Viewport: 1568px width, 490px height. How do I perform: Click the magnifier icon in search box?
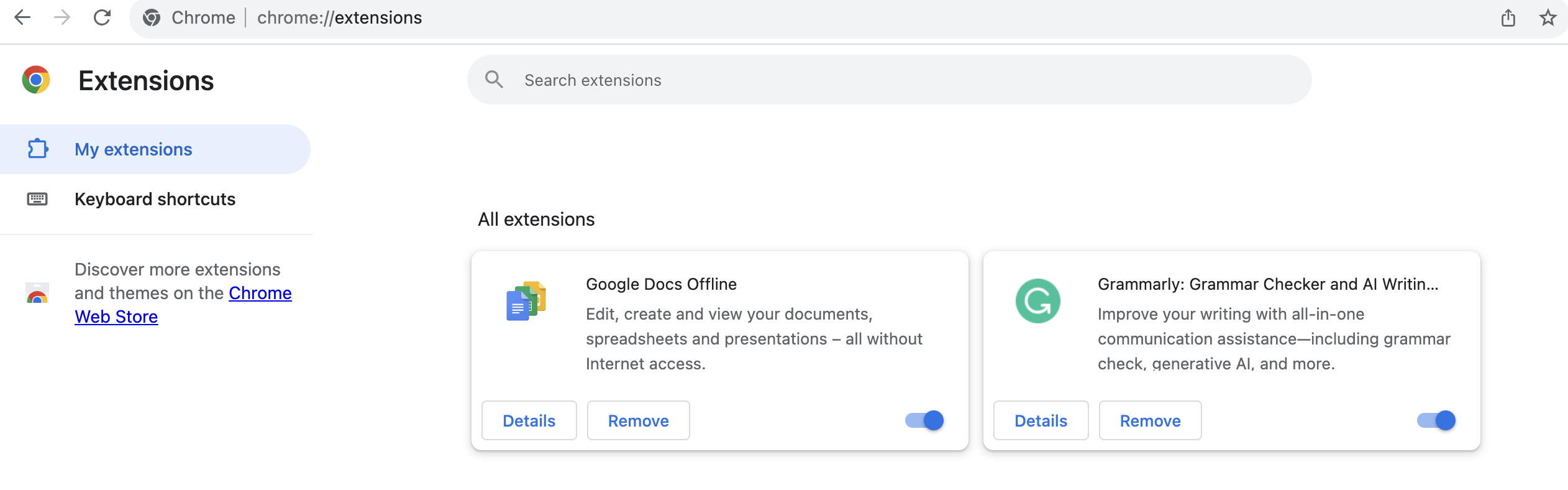pos(495,80)
